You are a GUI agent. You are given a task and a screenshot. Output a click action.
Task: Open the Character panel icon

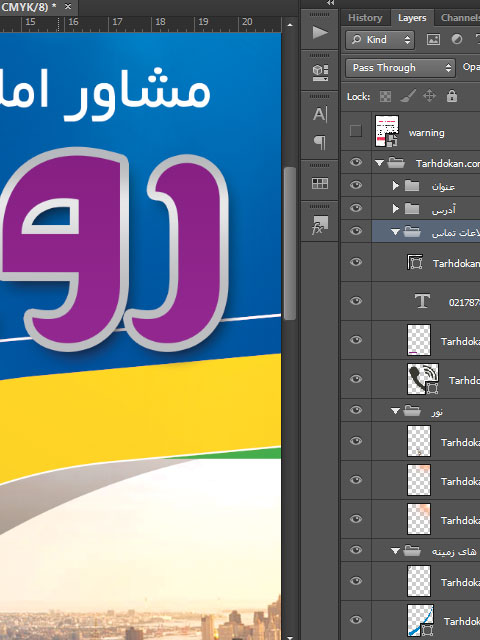tap(320, 114)
